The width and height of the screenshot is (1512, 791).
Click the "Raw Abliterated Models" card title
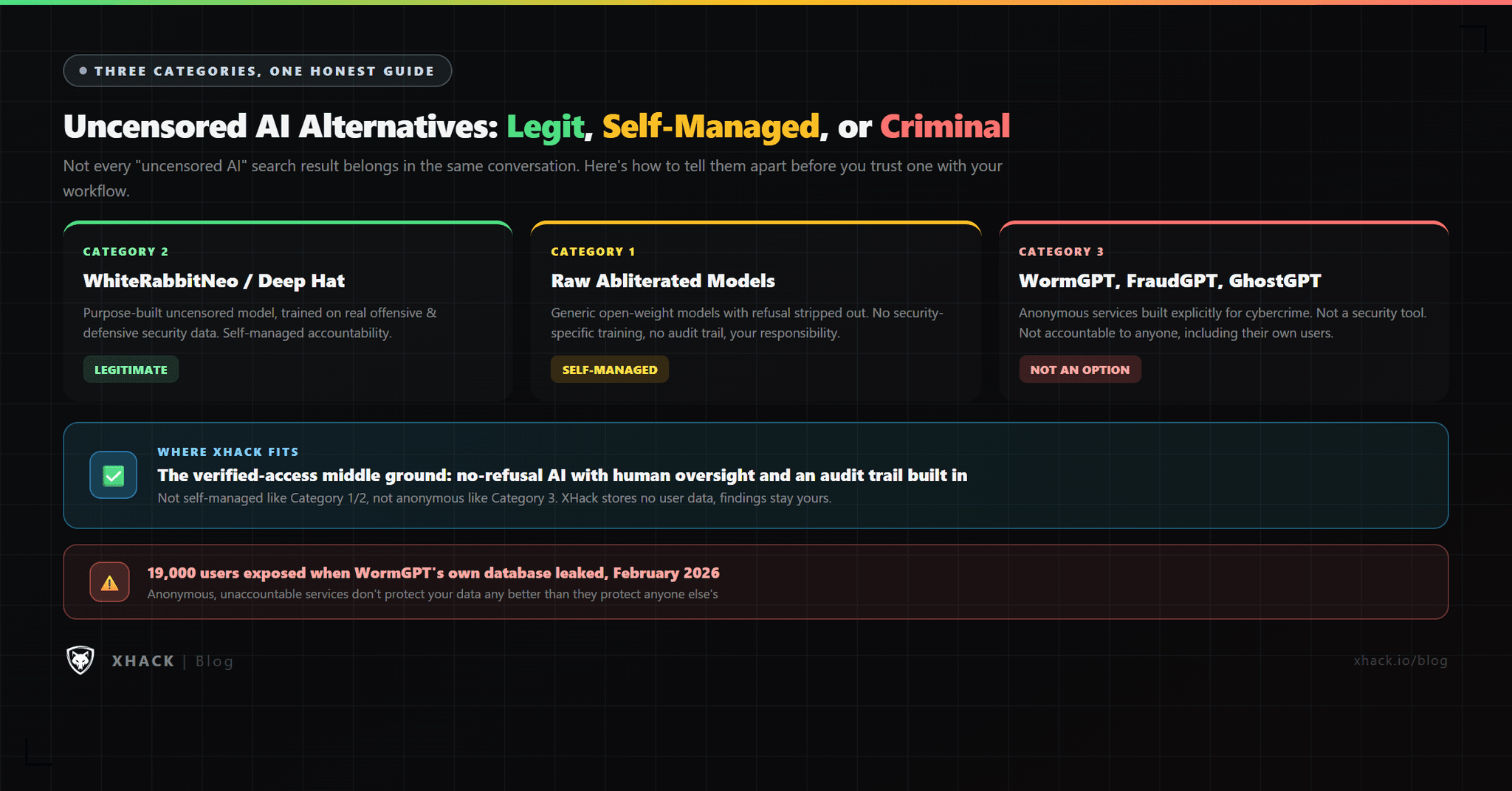tap(663, 281)
